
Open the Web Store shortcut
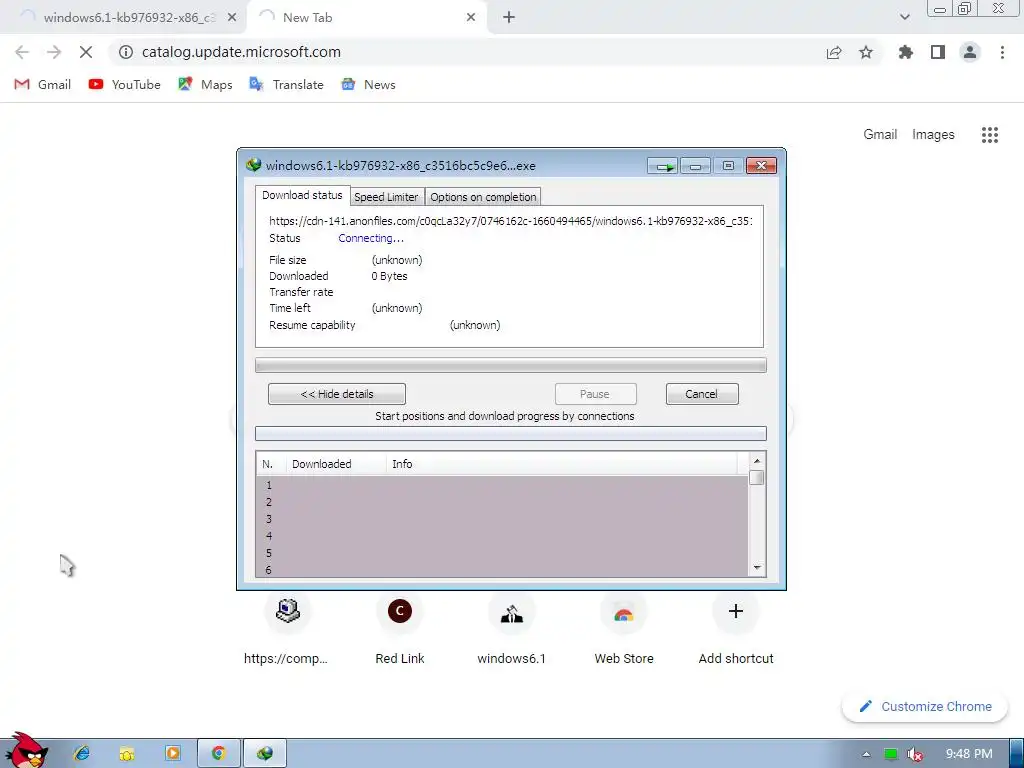pyautogui.click(x=624, y=627)
